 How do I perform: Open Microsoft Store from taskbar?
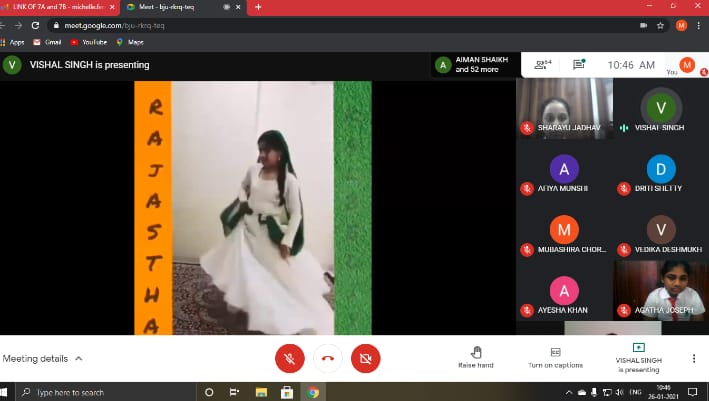pyautogui.click(x=287, y=392)
